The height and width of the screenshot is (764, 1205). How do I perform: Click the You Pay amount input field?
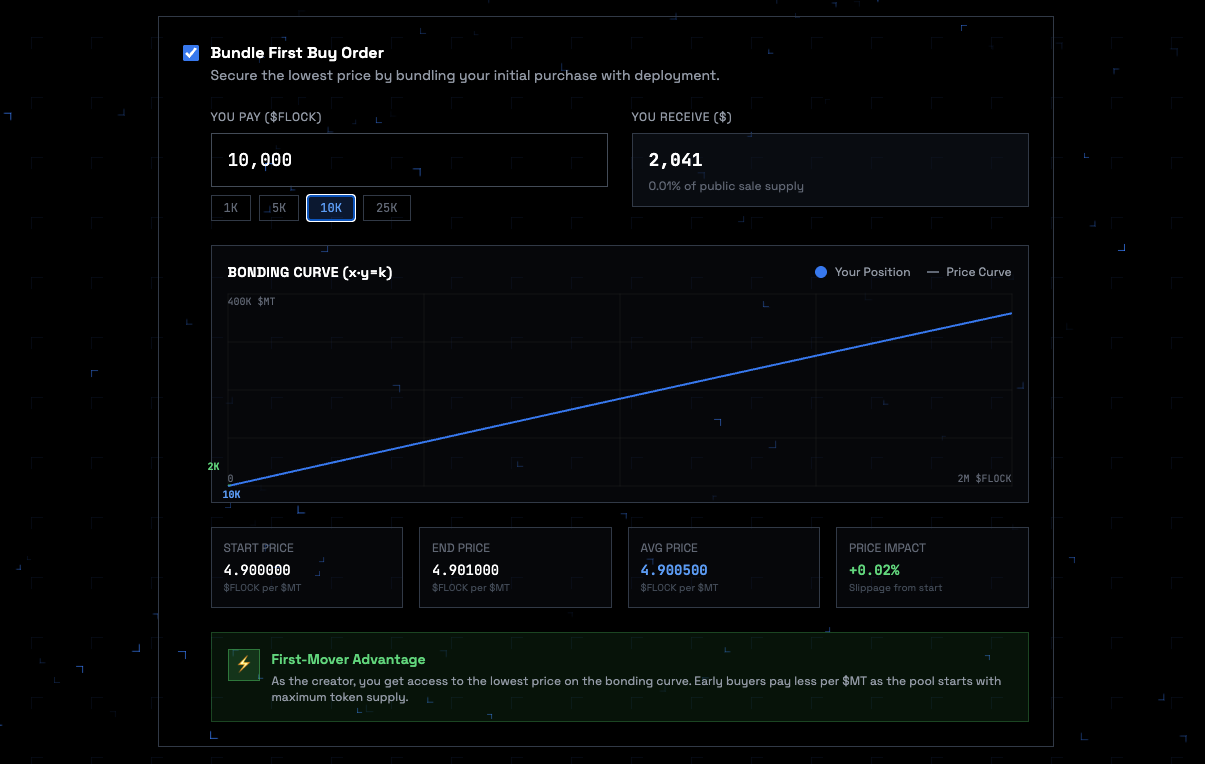408,160
